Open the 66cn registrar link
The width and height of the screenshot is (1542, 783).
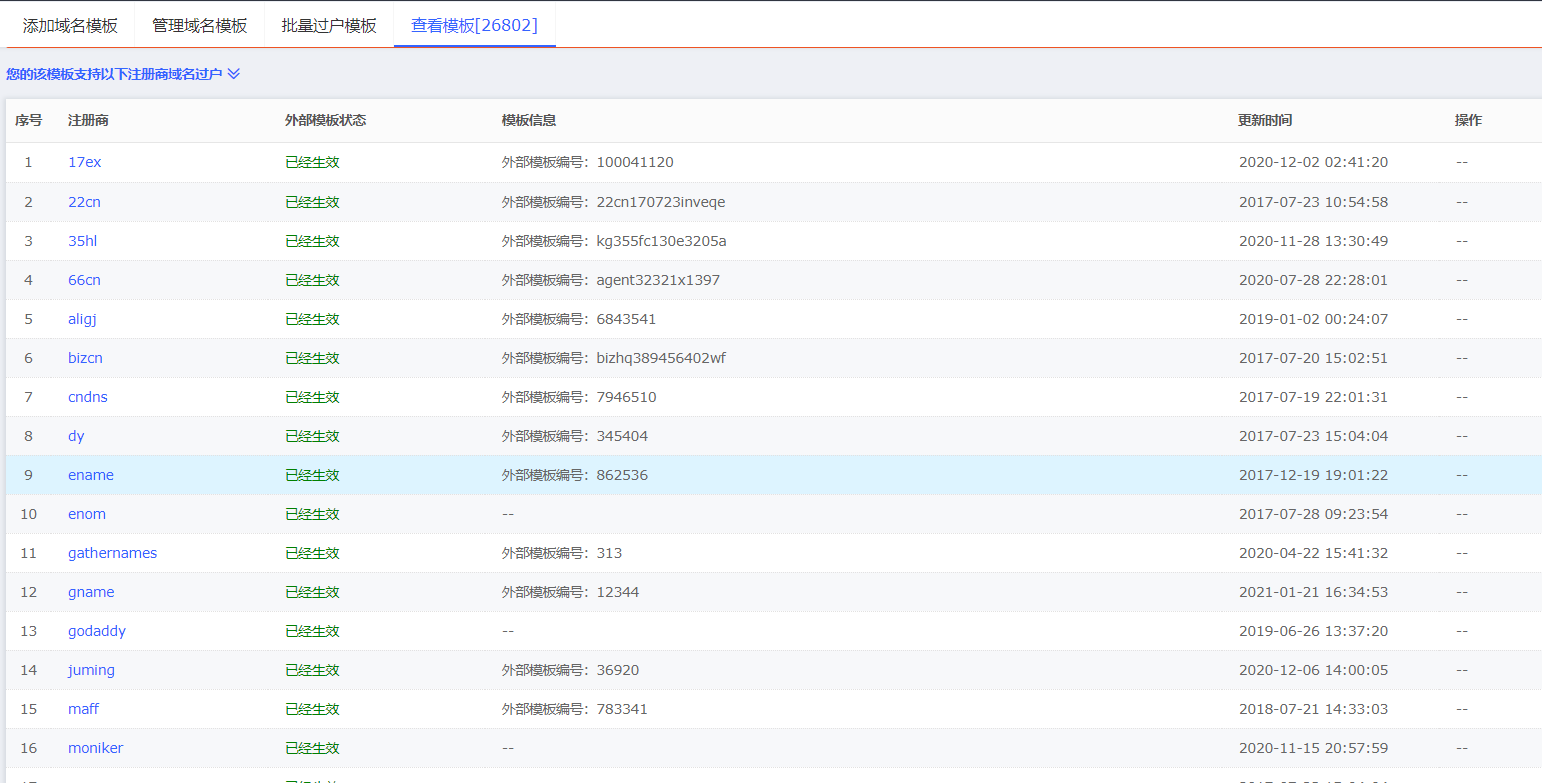coord(84,280)
